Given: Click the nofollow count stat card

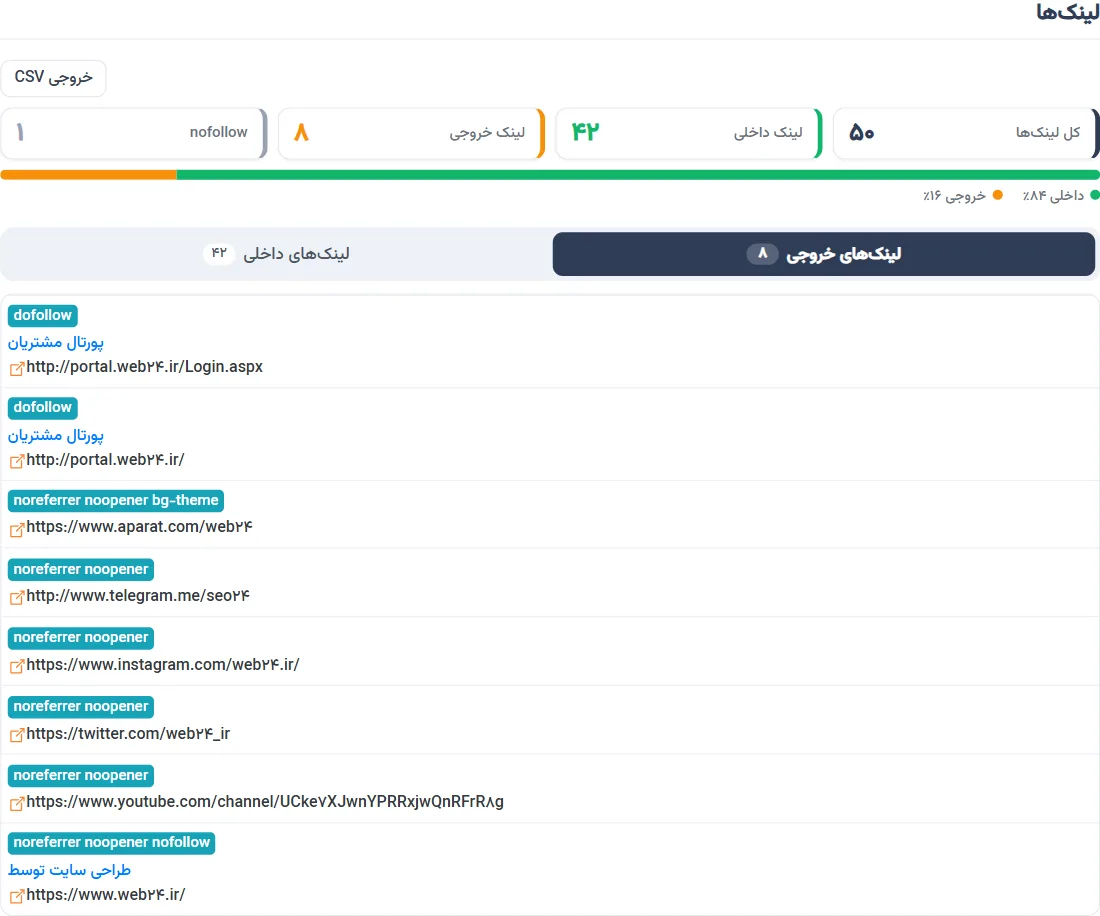Looking at the screenshot, I should pyautogui.click(x=134, y=133).
